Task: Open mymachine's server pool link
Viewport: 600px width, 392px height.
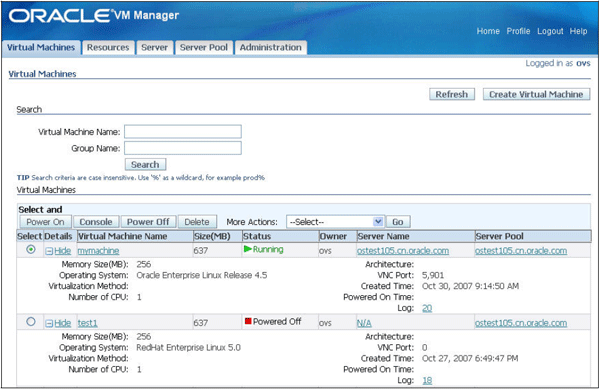Action: [x=521, y=251]
